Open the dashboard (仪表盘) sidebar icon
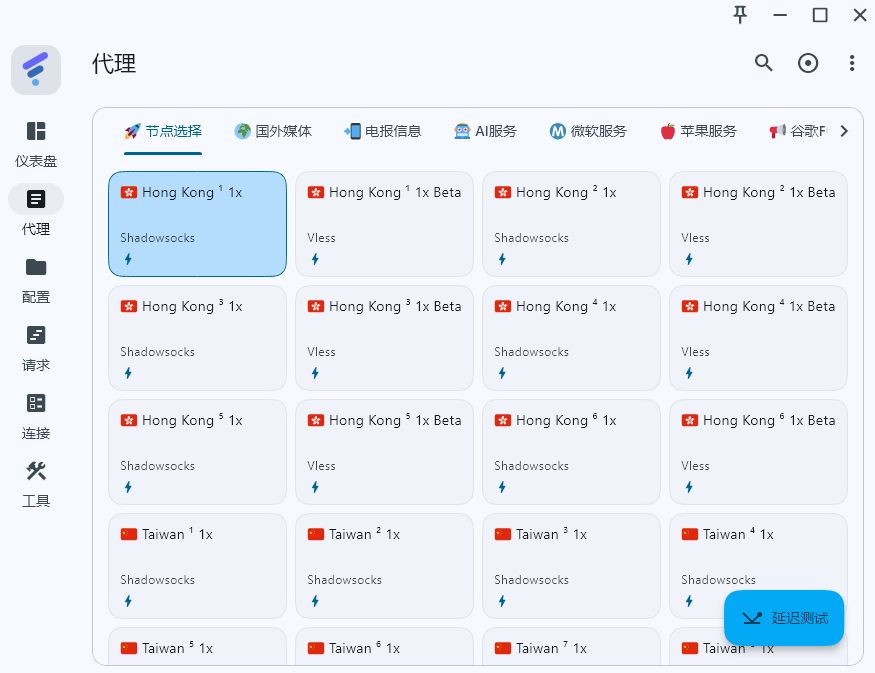The image size is (875, 673). 36,132
